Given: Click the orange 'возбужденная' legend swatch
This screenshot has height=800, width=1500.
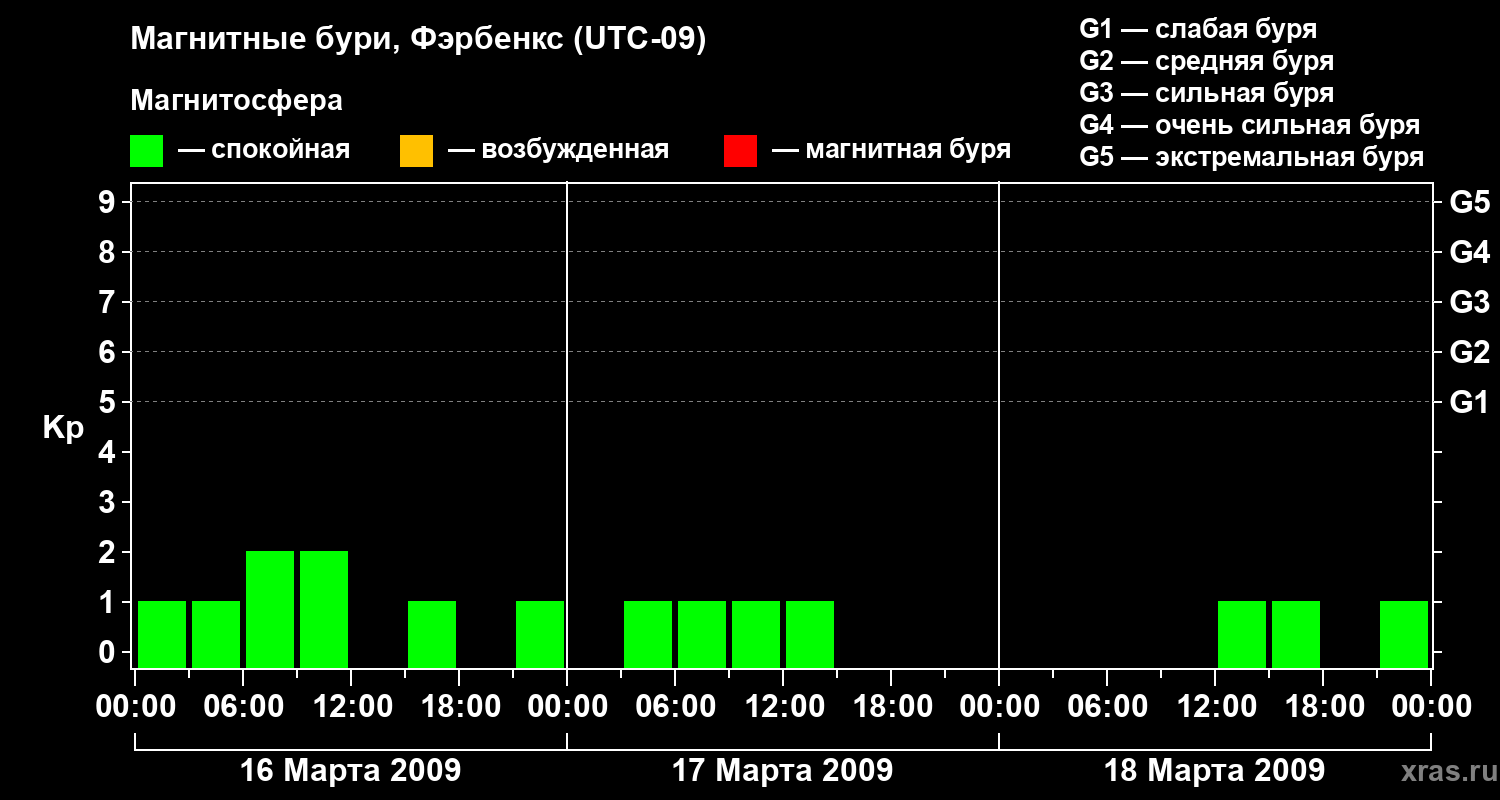Looking at the screenshot, I should [416, 151].
